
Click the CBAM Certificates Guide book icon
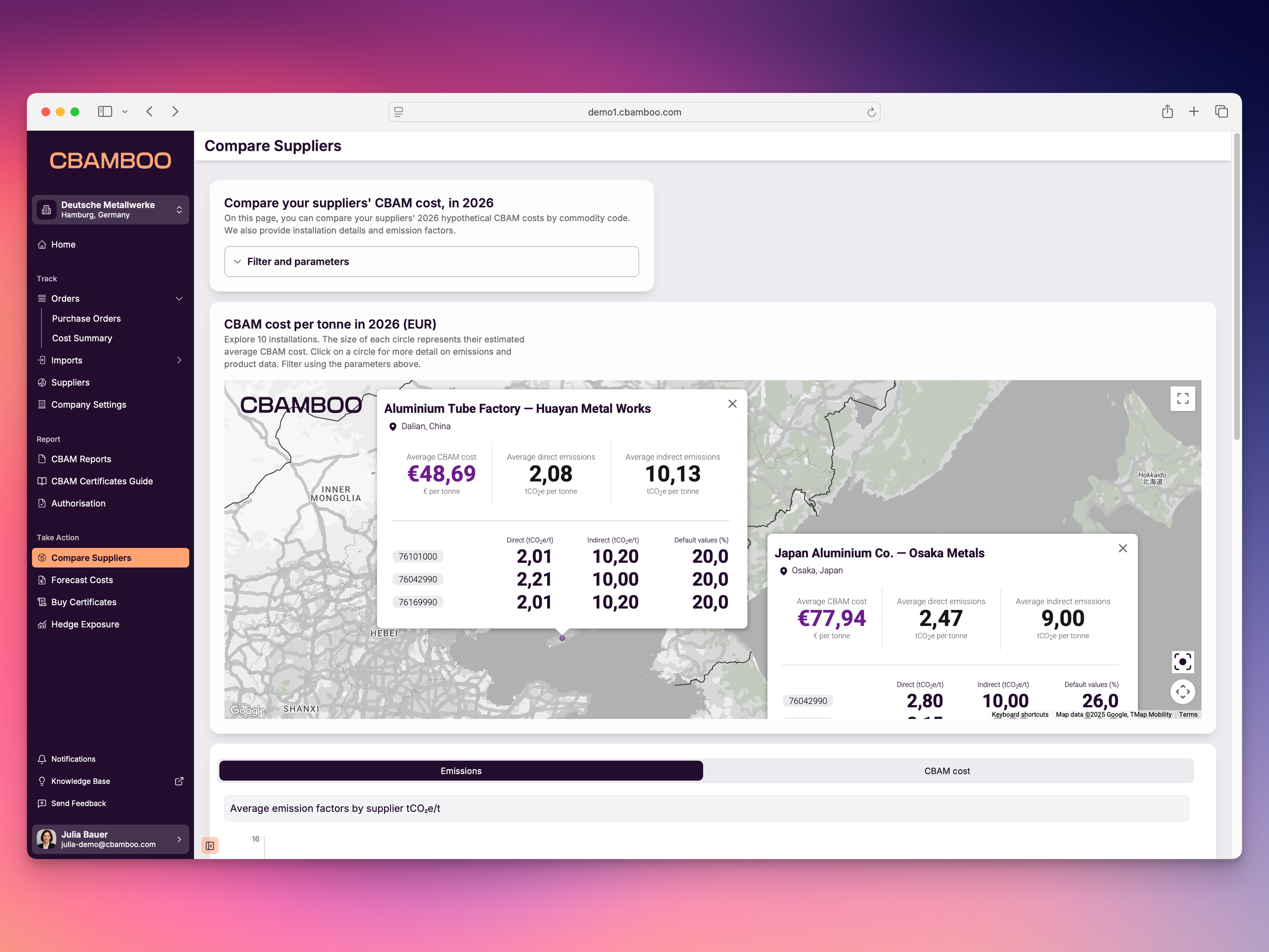tap(42, 481)
